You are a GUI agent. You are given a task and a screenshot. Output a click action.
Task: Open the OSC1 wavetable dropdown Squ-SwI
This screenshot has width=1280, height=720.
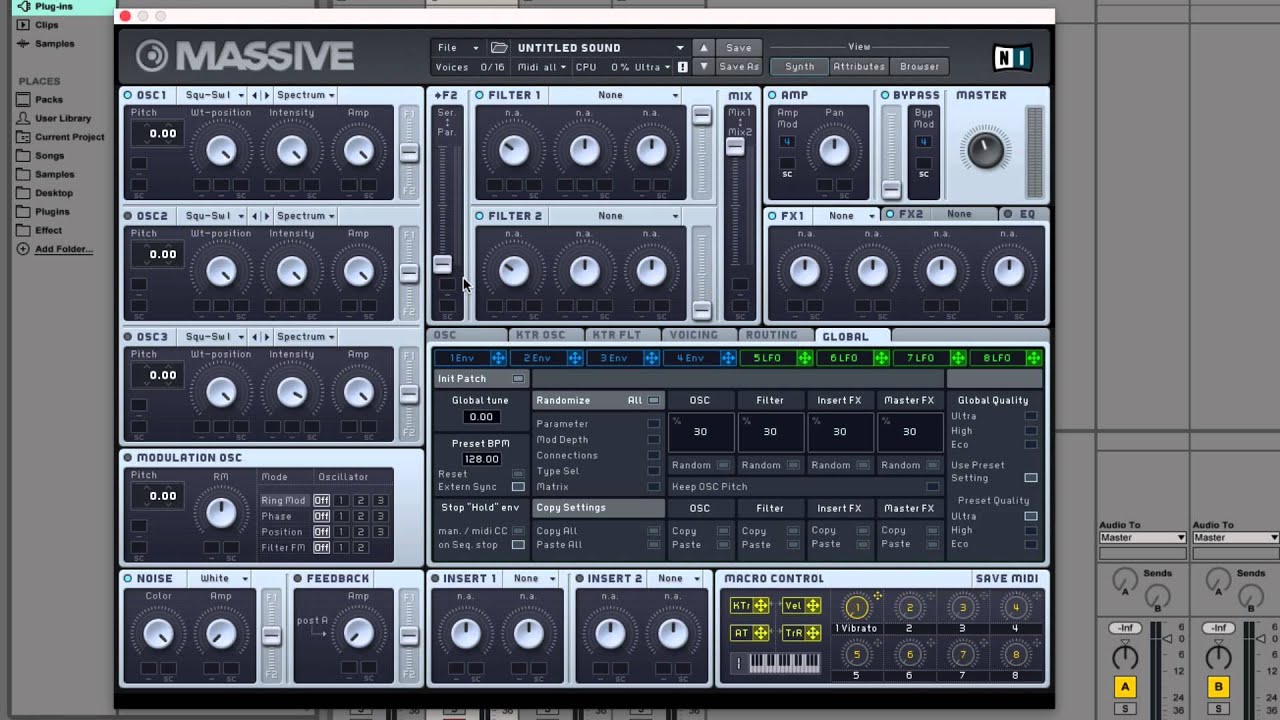213,95
